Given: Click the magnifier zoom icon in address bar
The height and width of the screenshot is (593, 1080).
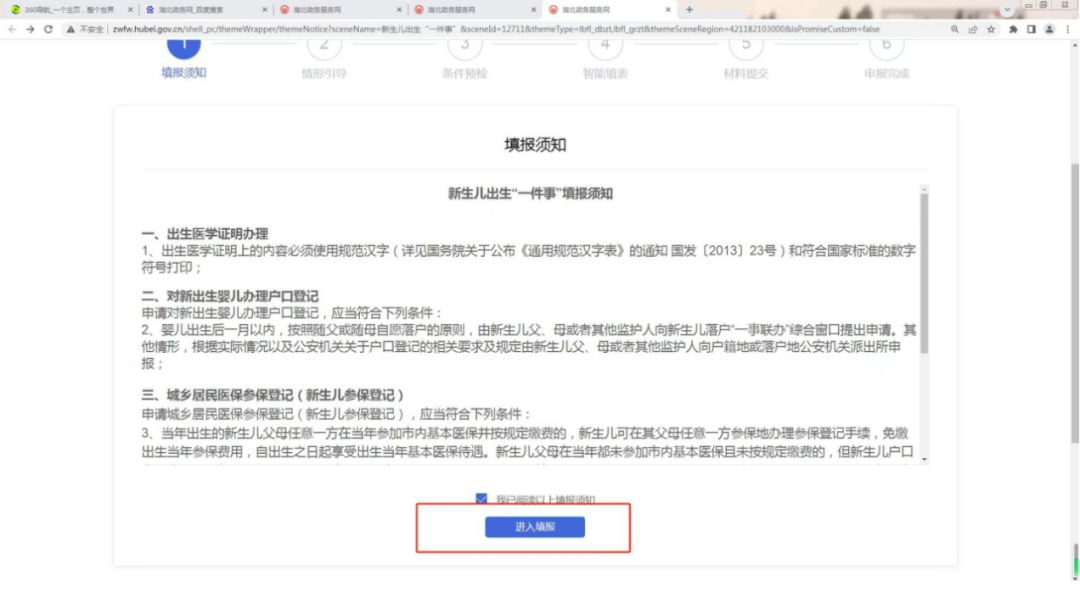Looking at the screenshot, I should coord(954,29).
